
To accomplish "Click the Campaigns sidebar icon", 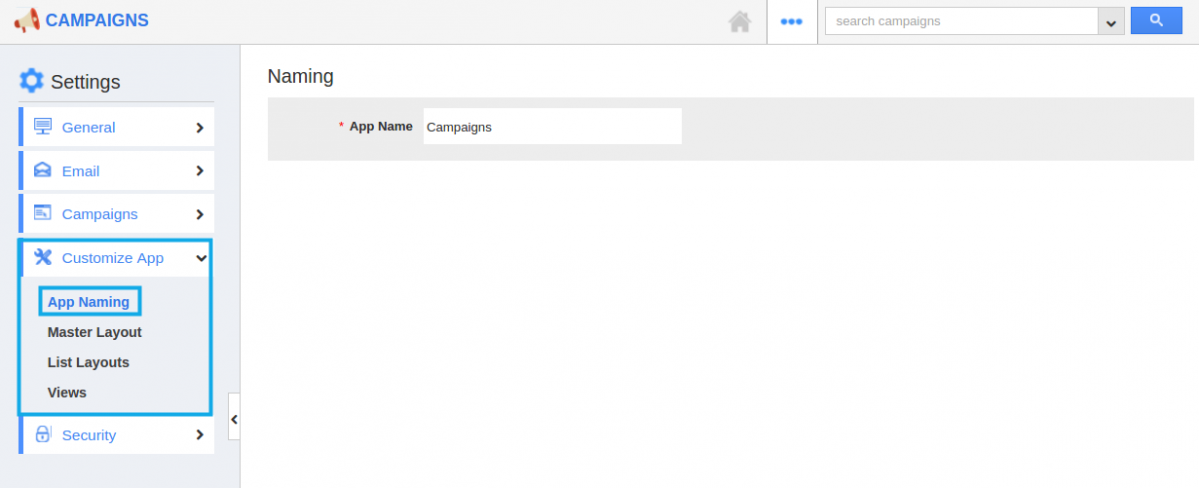I will (42, 213).
